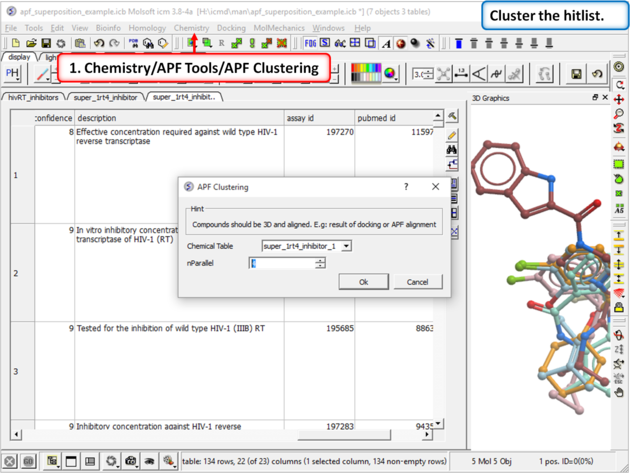Select the magnifier zoom tool in the right sidebar

pyautogui.click(x=620, y=115)
